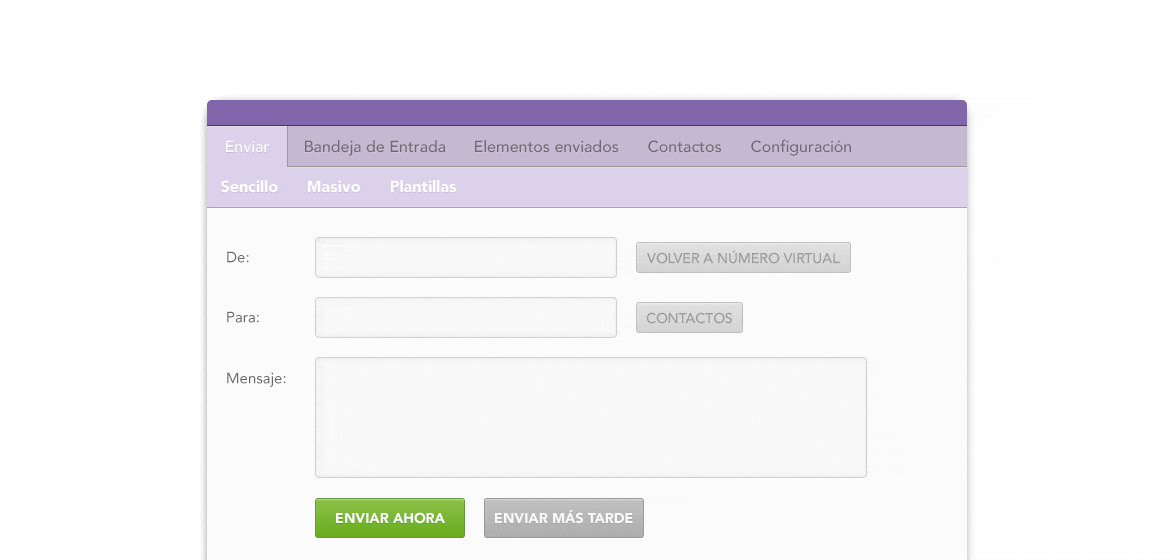The height and width of the screenshot is (560, 1170).
Task: Click inside the Mensaje text area
Action: (590, 418)
